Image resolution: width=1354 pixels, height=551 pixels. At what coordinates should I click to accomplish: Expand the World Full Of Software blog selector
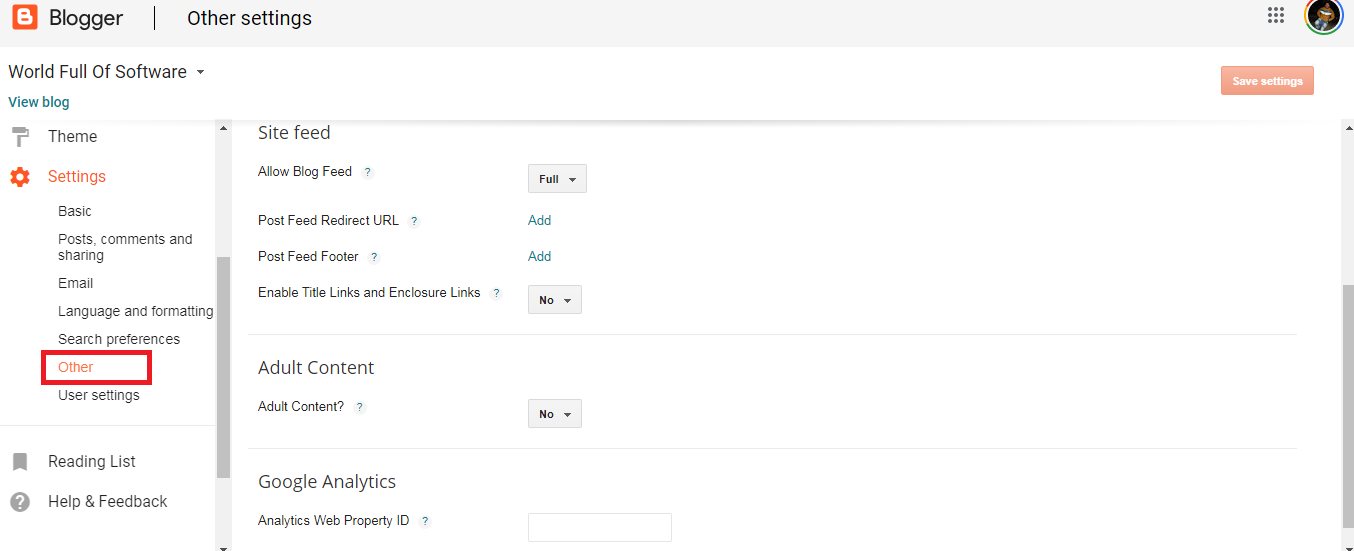coord(200,72)
